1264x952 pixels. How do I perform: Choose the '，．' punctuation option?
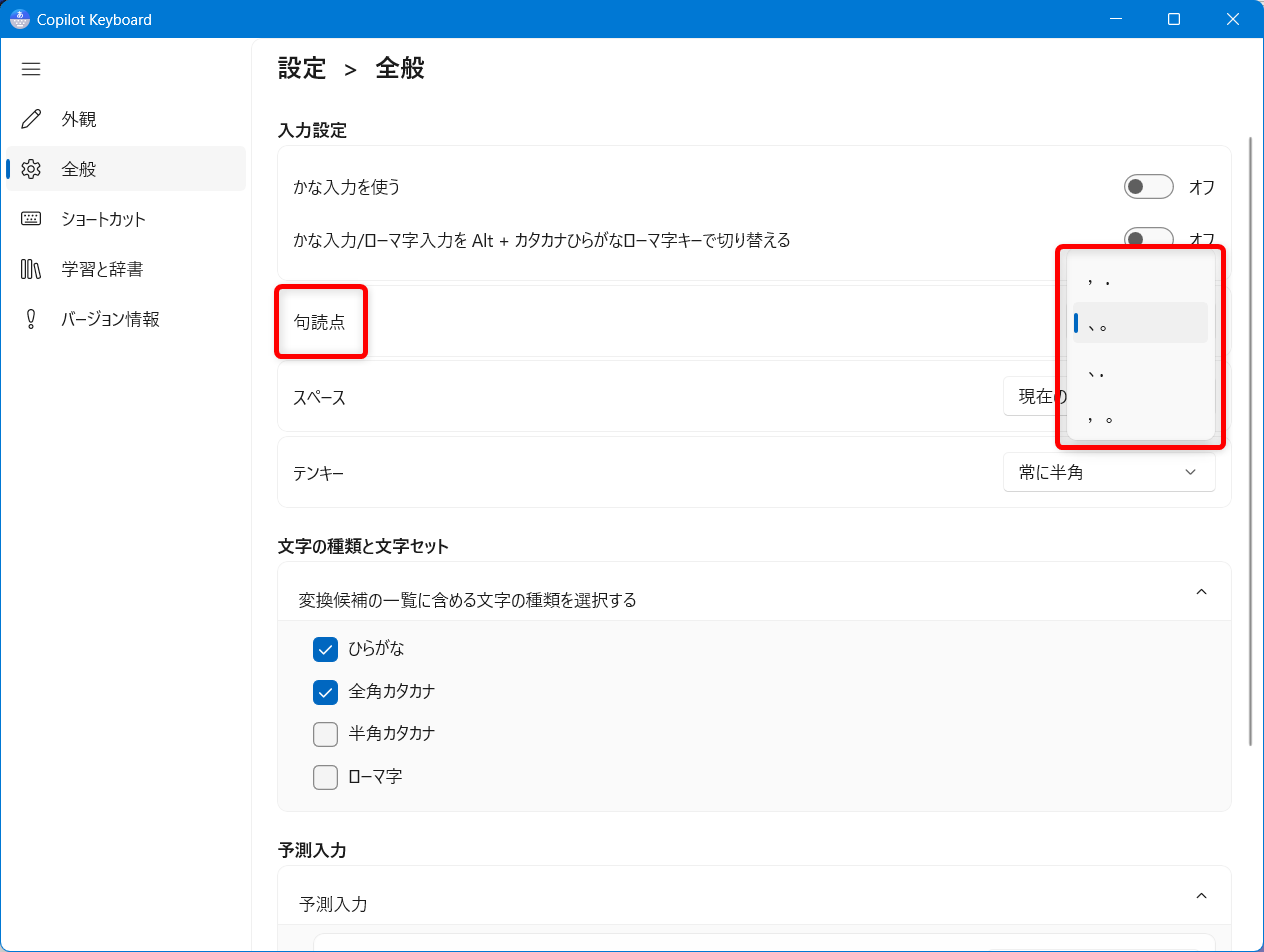(x=1140, y=279)
